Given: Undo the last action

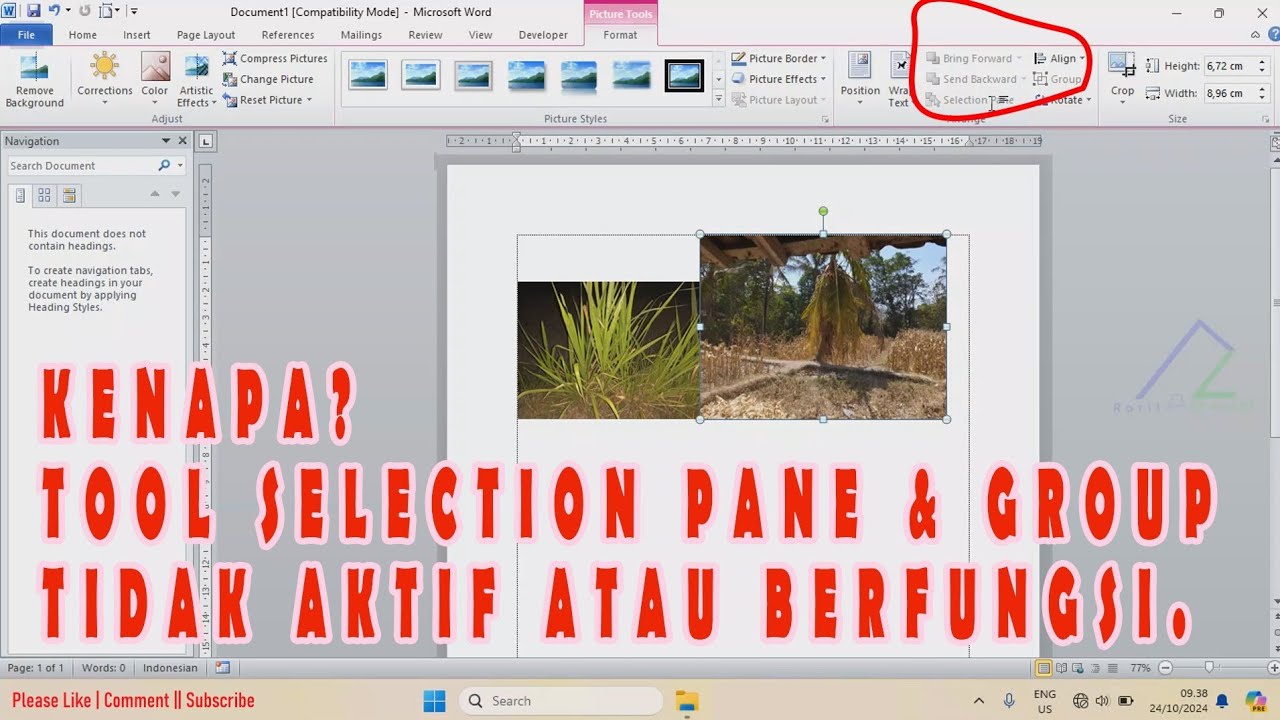Looking at the screenshot, I should point(52,11).
